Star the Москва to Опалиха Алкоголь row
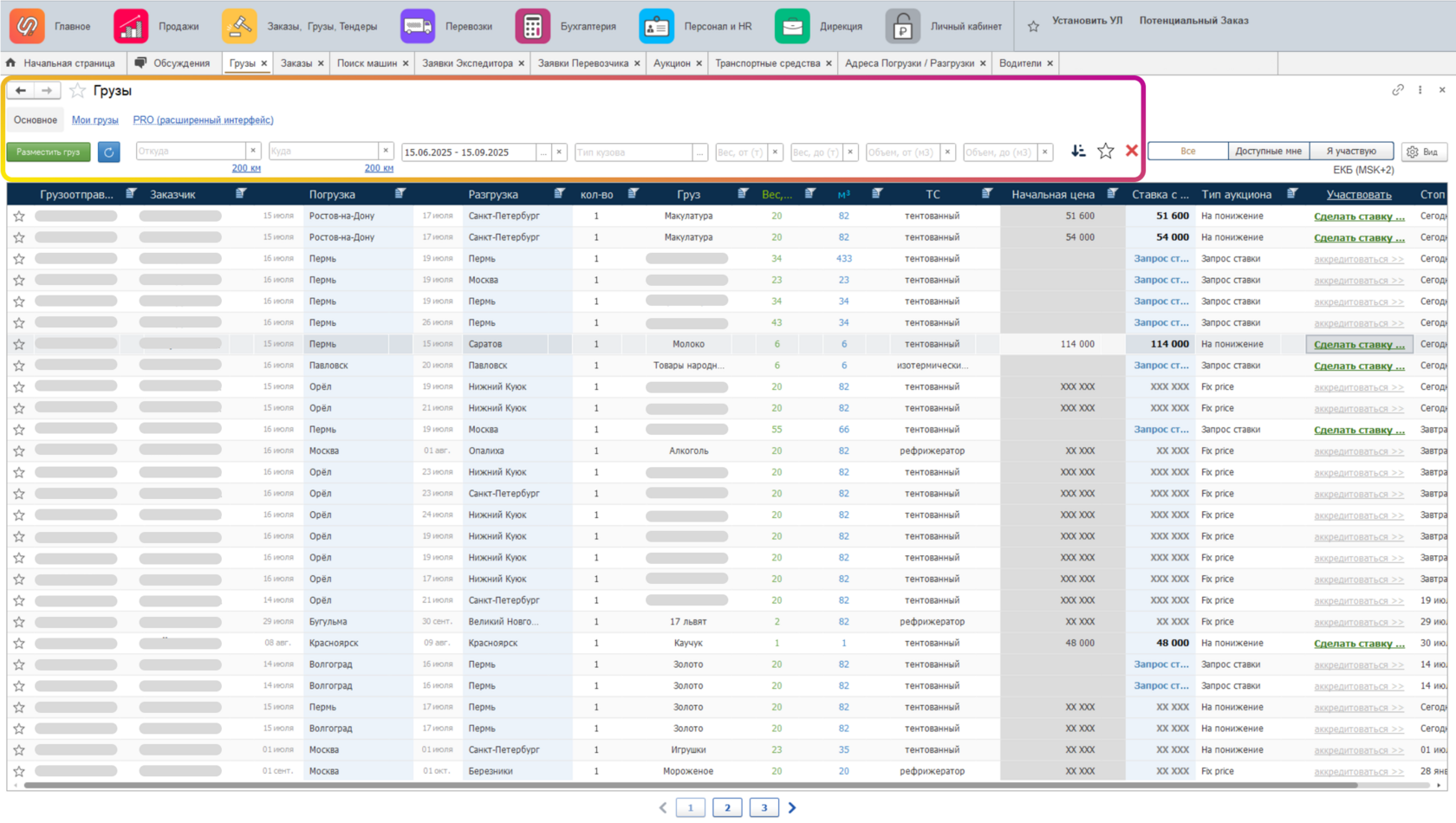This screenshot has width=1456, height=823. (x=19, y=450)
